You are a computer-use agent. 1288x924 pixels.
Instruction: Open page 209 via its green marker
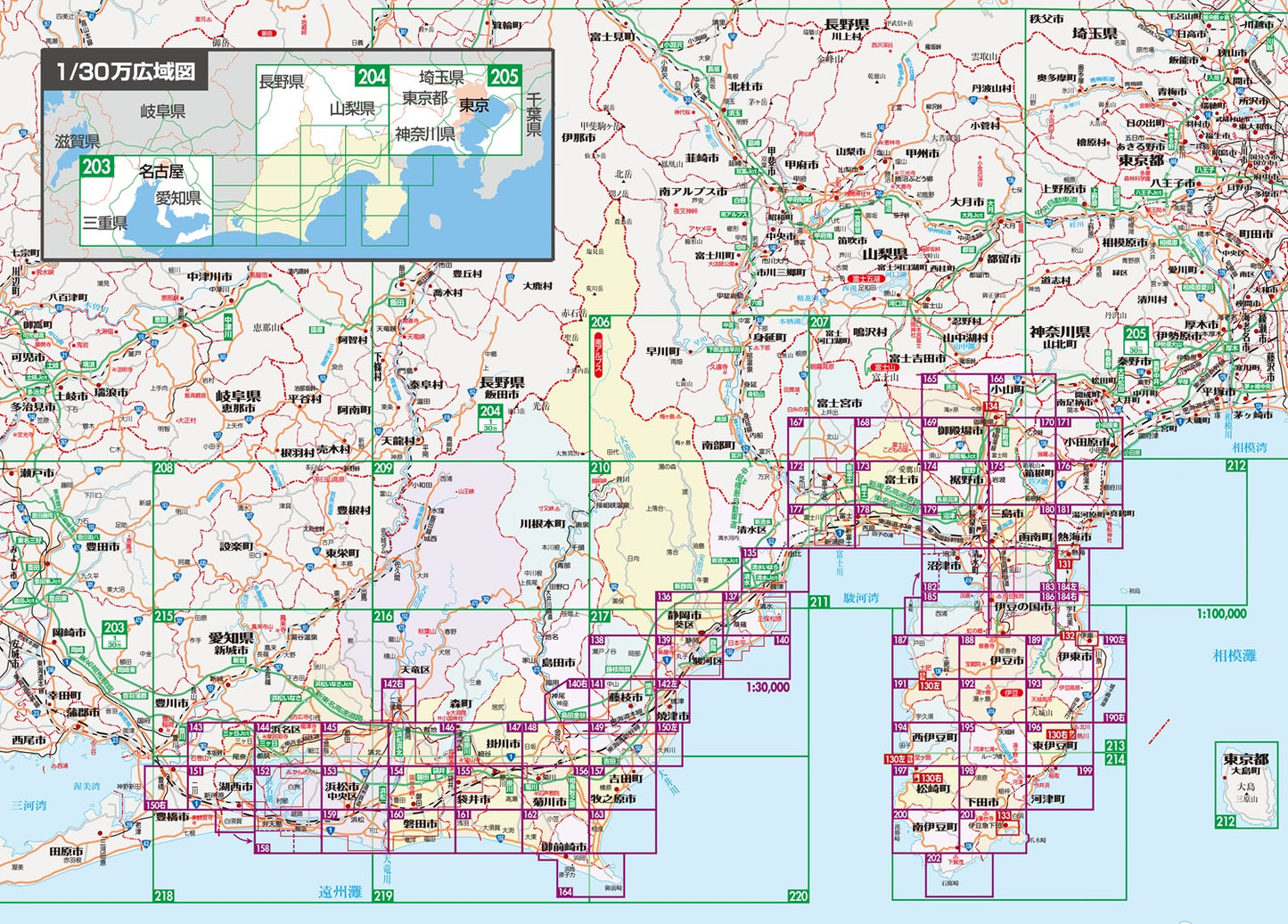tap(383, 468)
